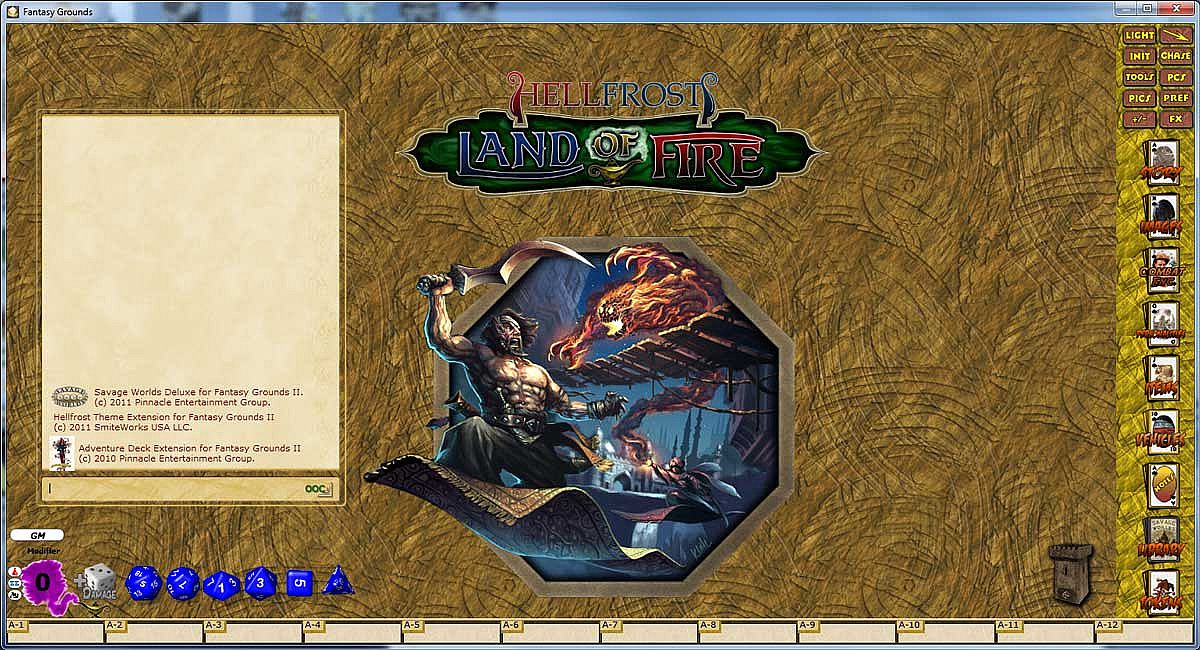Click the Savage Worlds Deluxe credit text
The image size is (1200, 650).
click(x=198, y=397)
